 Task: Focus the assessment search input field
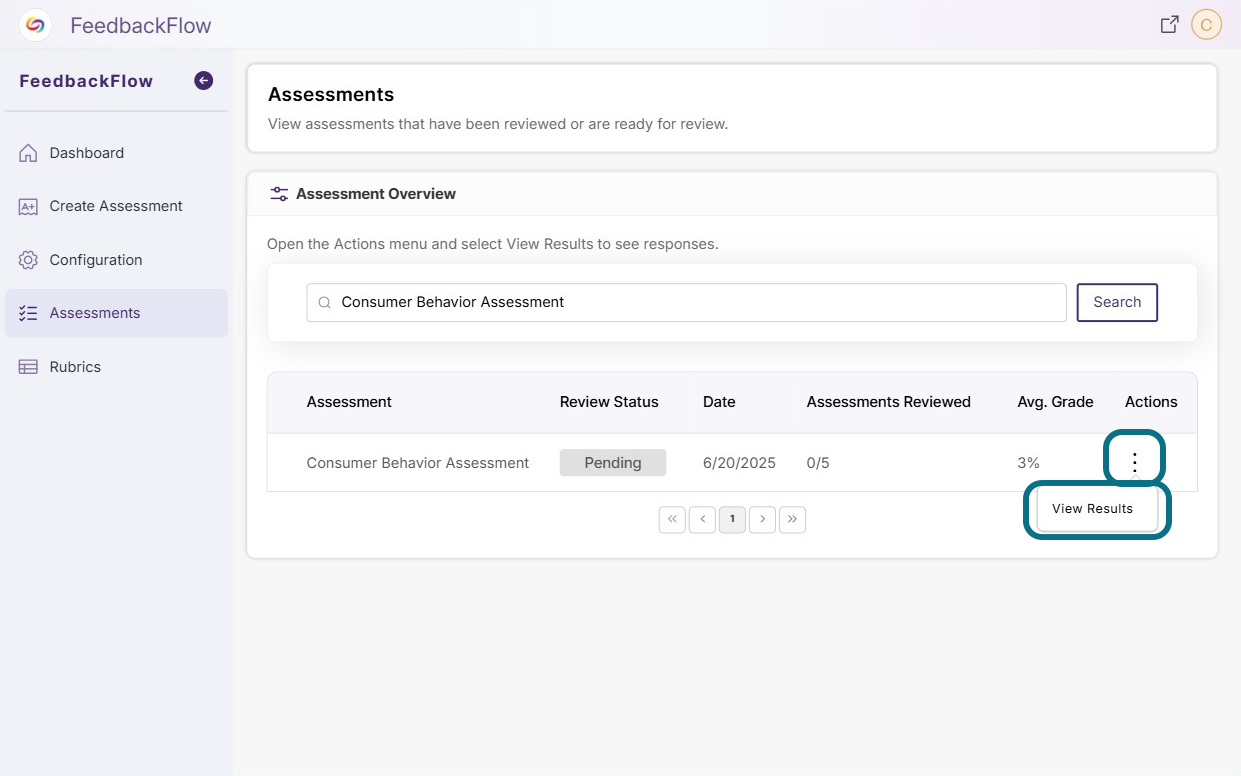click(x=686, y=302)
